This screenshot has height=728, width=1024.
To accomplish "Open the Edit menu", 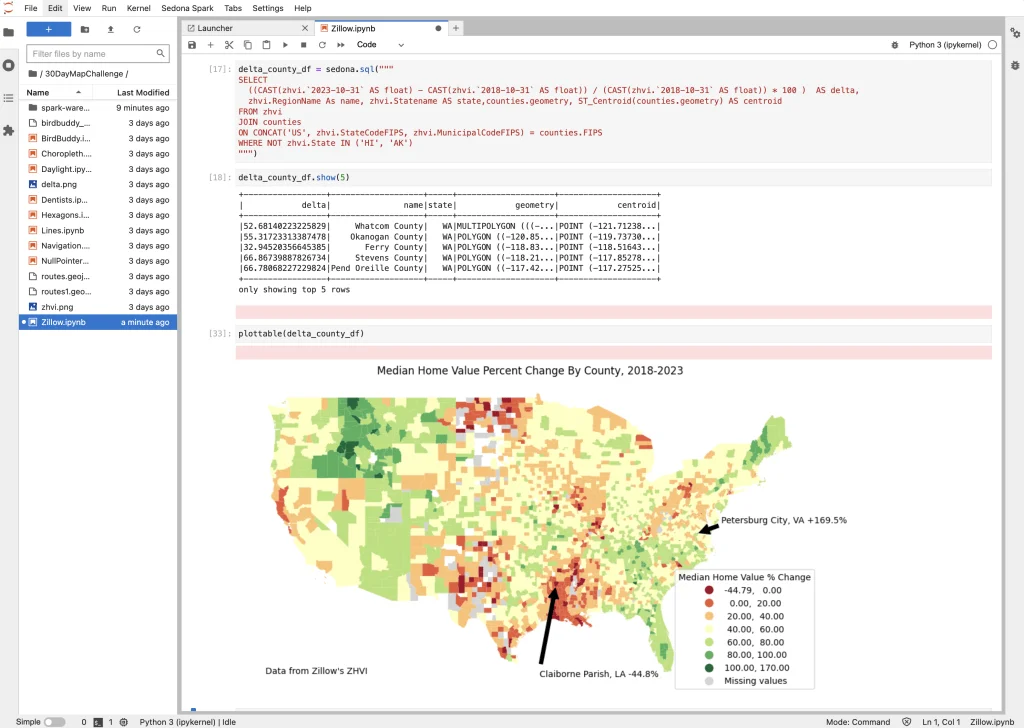I will [x=56, y=8].
